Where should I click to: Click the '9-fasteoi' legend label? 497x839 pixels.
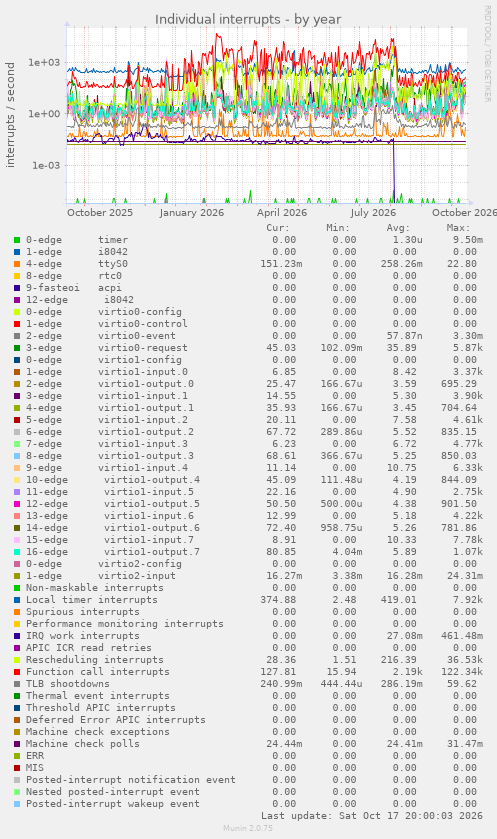tap(53, 288)
